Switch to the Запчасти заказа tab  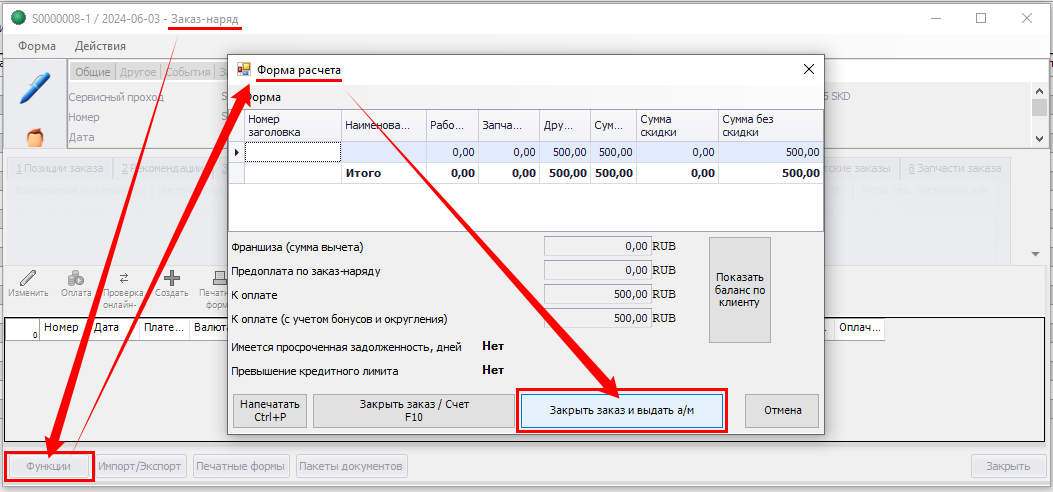(x=954, y=168)
